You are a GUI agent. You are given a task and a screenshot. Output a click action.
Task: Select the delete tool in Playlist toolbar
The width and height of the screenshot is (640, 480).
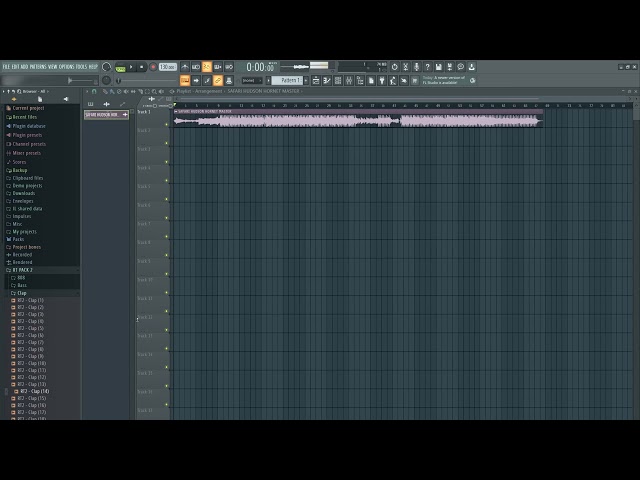click(119, 91)
